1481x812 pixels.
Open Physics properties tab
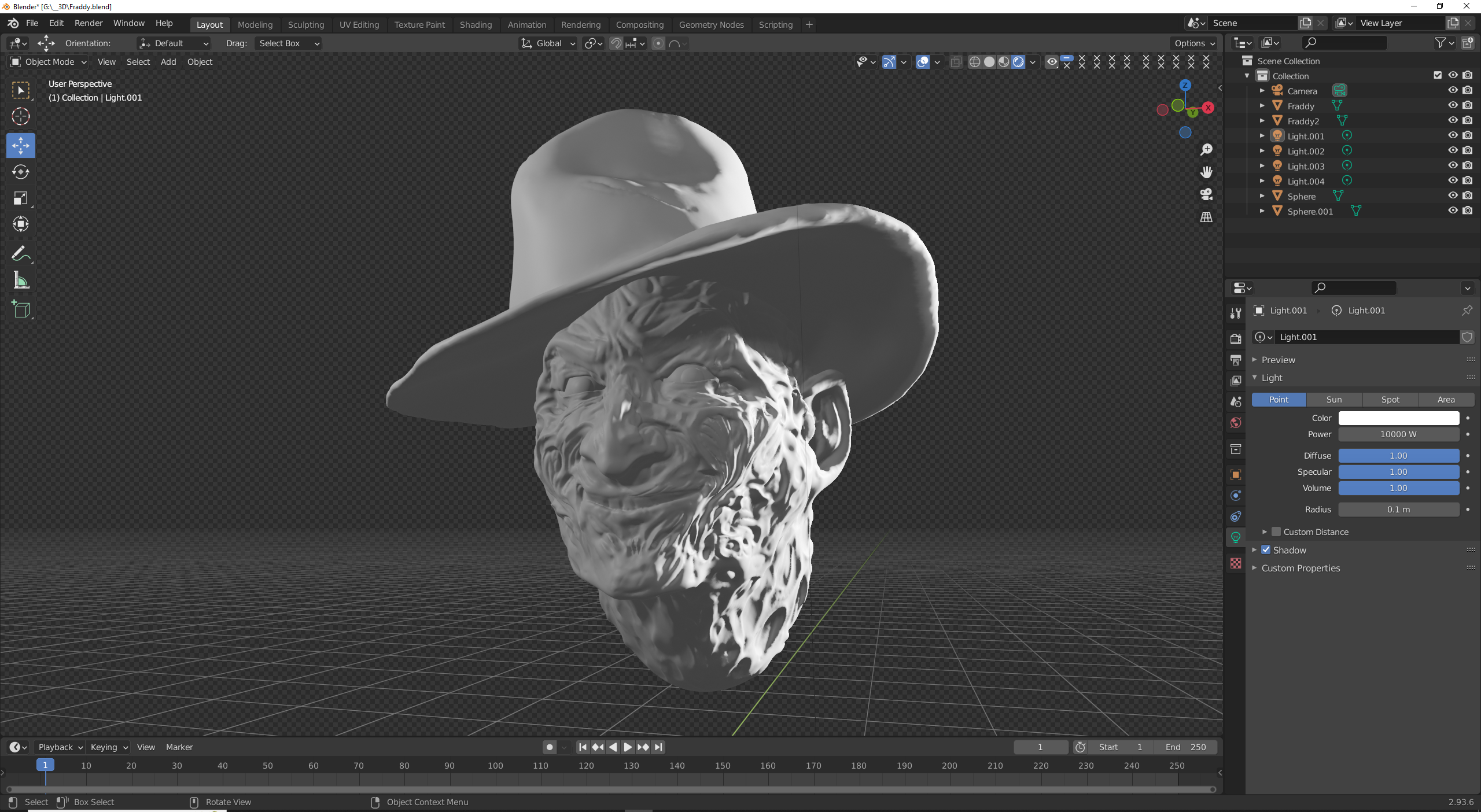pos(1236,496)
